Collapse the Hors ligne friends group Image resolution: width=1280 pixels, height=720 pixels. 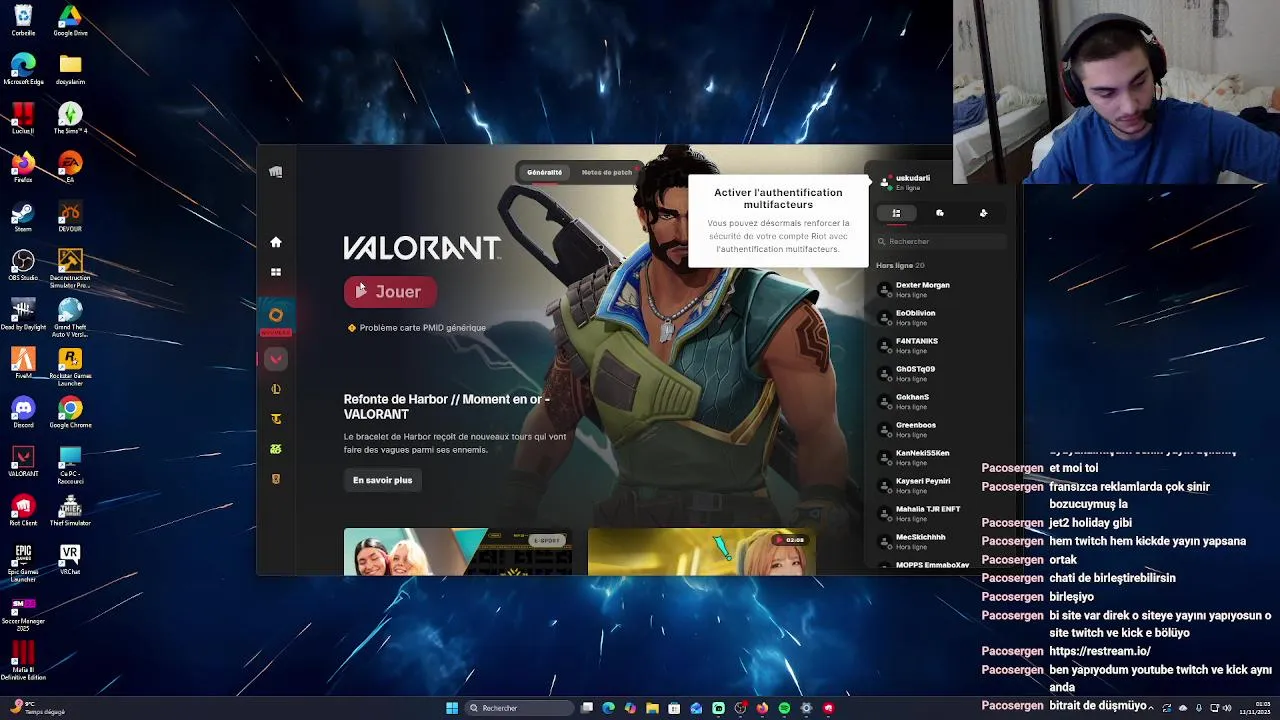point(900,265)
